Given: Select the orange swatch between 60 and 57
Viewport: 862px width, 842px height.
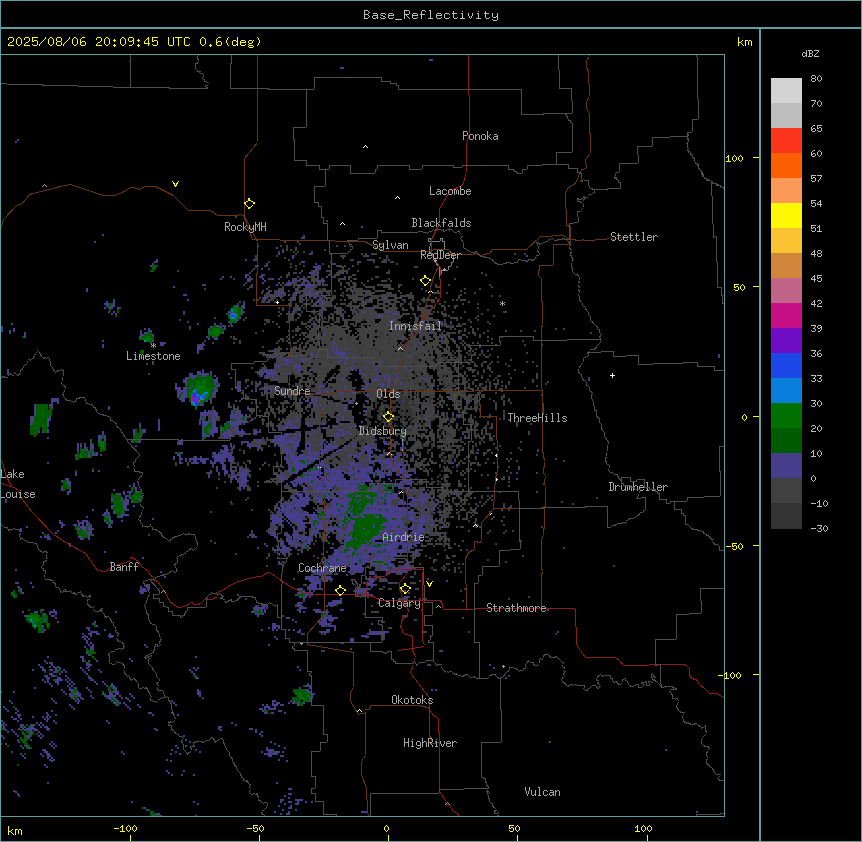Looking at the screenshot, I should tap(786, 165).
